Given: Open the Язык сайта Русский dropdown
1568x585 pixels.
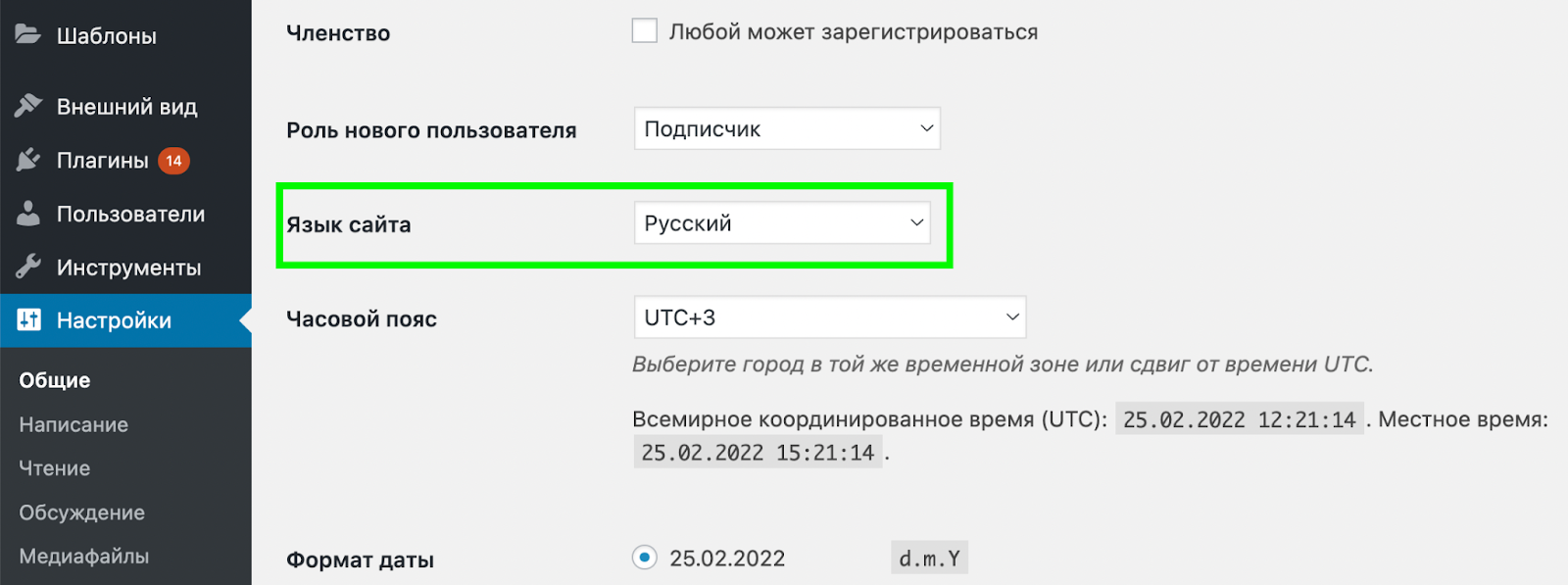Looking at the screenshot, I should (x=782, y=222).
